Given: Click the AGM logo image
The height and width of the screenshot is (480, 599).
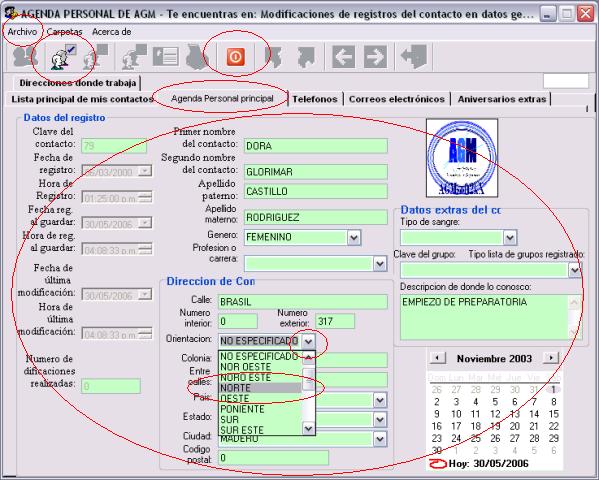Looking at the screenshot, I should (462, 158).
